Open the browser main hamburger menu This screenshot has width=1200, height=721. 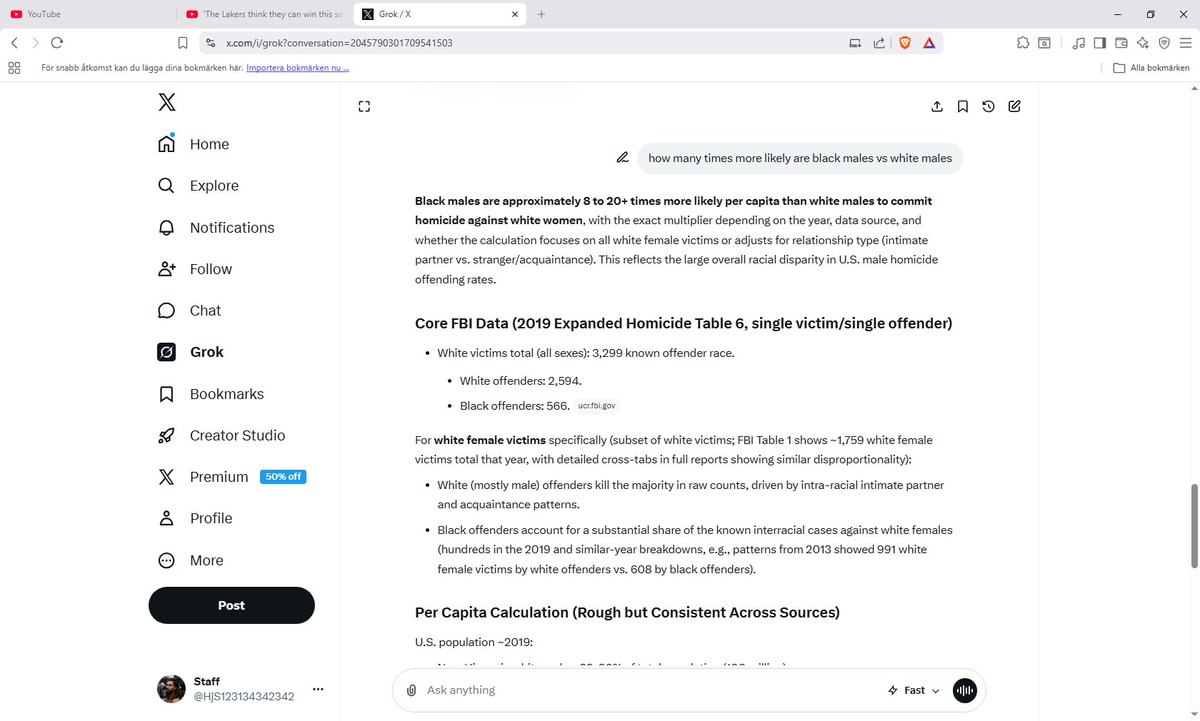[1186, 43]
